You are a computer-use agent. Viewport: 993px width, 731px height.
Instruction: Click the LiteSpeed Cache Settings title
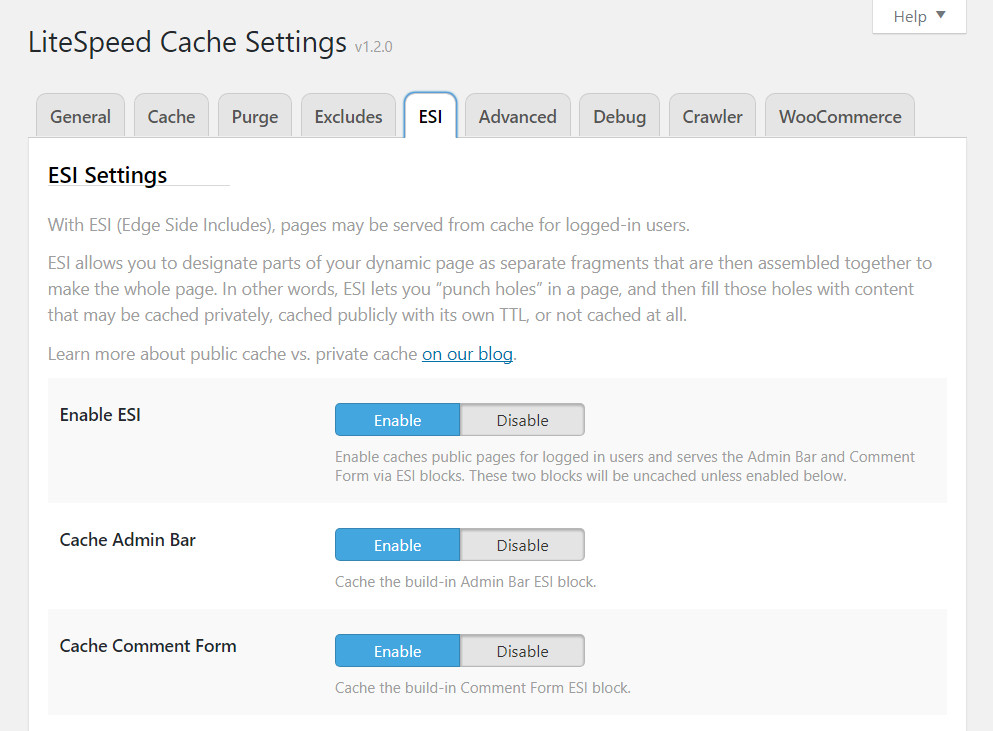(187, 42)
